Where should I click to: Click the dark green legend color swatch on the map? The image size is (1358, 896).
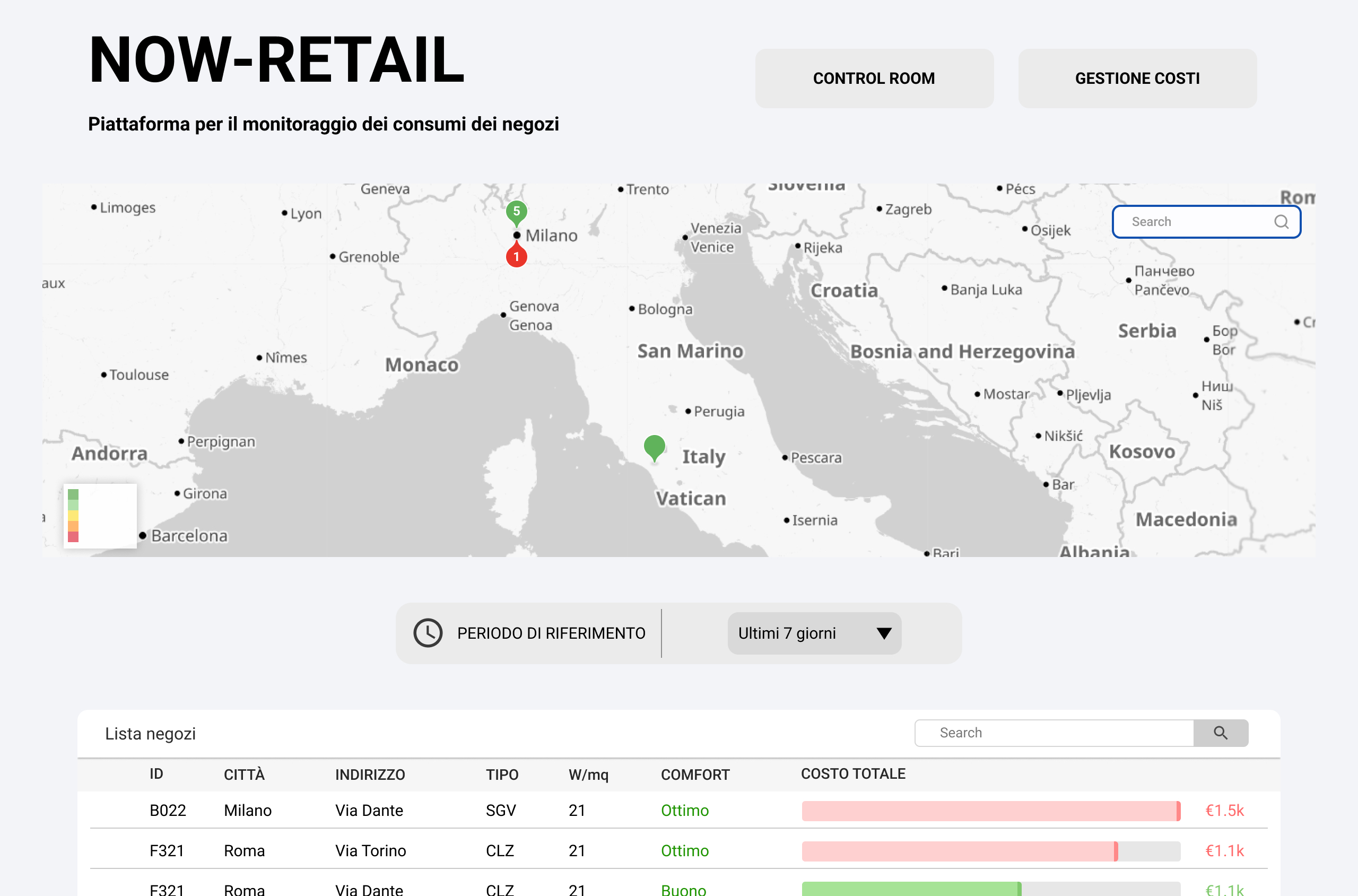[73, 494]
